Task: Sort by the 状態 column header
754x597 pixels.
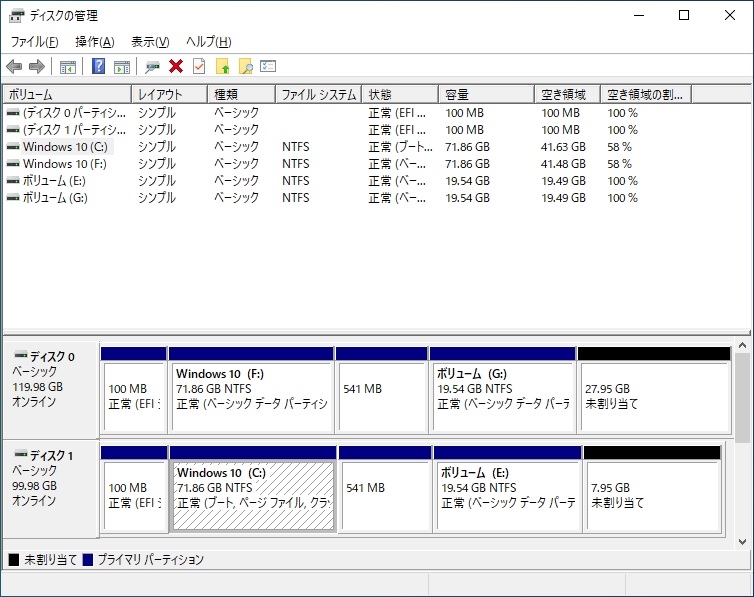Action: pyautogui.click(x=401, y=94)
